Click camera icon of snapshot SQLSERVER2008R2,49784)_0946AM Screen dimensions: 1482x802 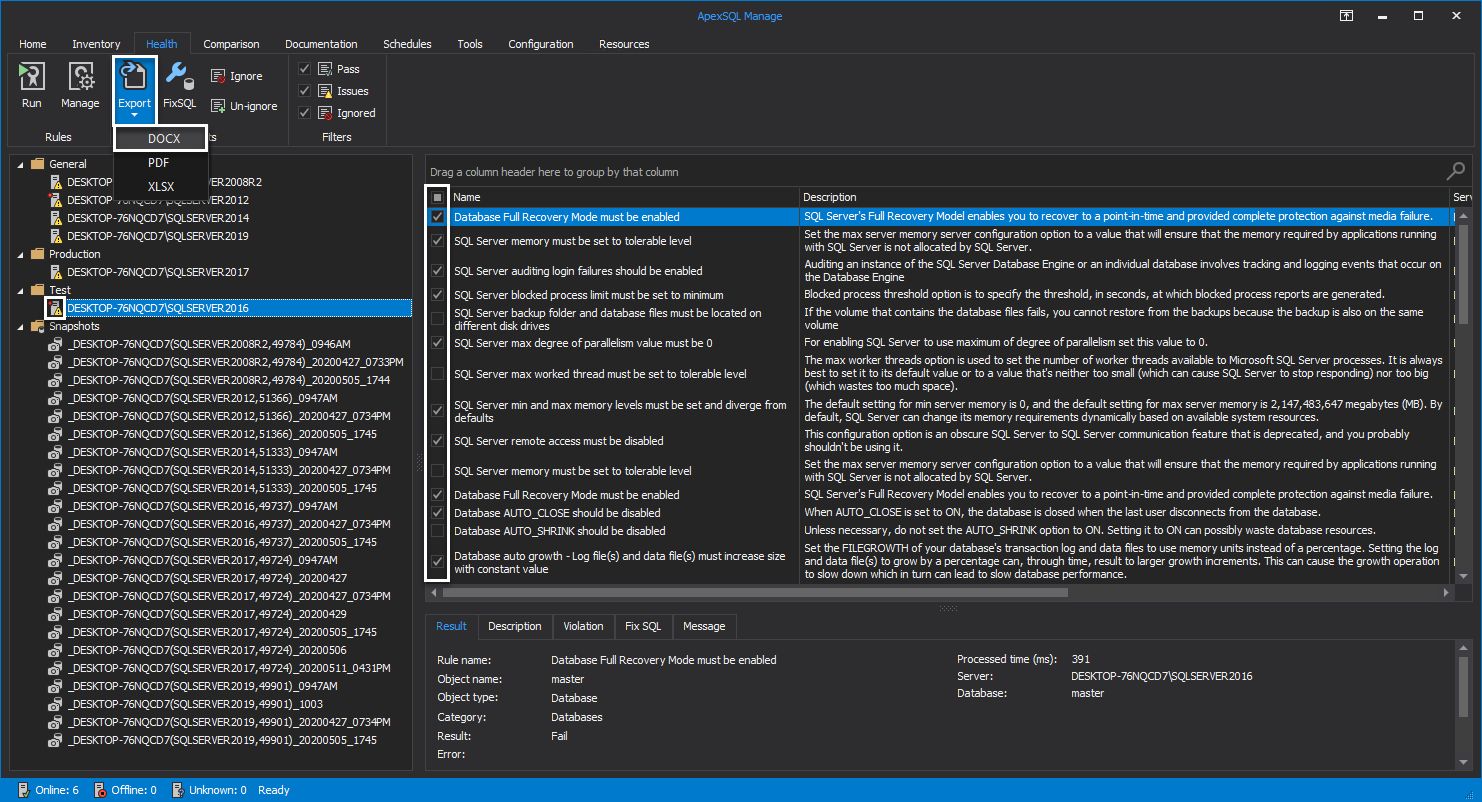56,344
